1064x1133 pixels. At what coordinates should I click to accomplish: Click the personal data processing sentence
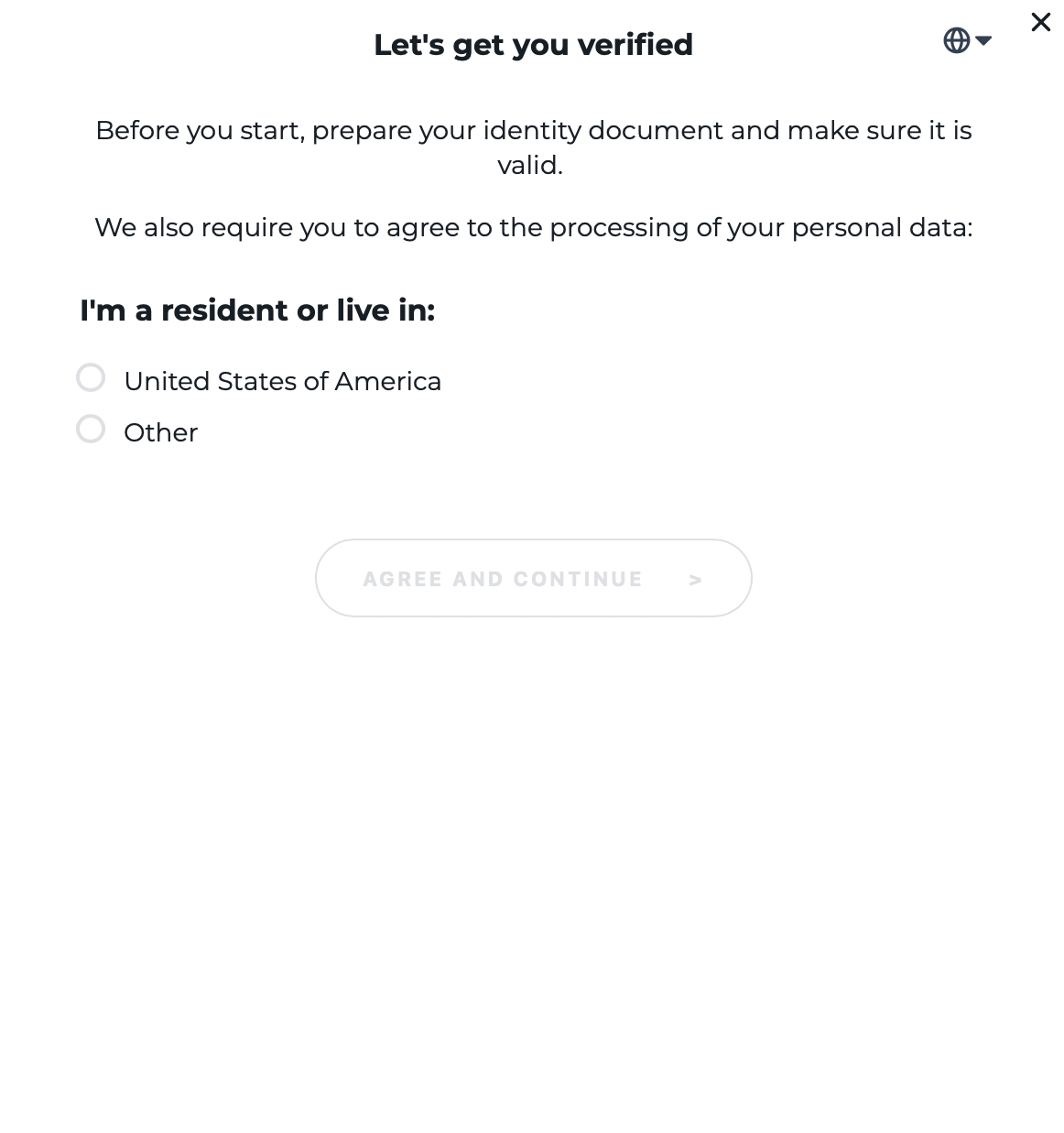(x=533, y=227)
